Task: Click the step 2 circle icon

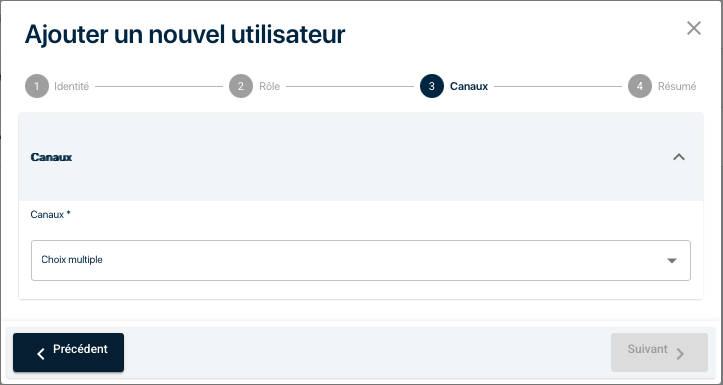Action: (241, 86)
